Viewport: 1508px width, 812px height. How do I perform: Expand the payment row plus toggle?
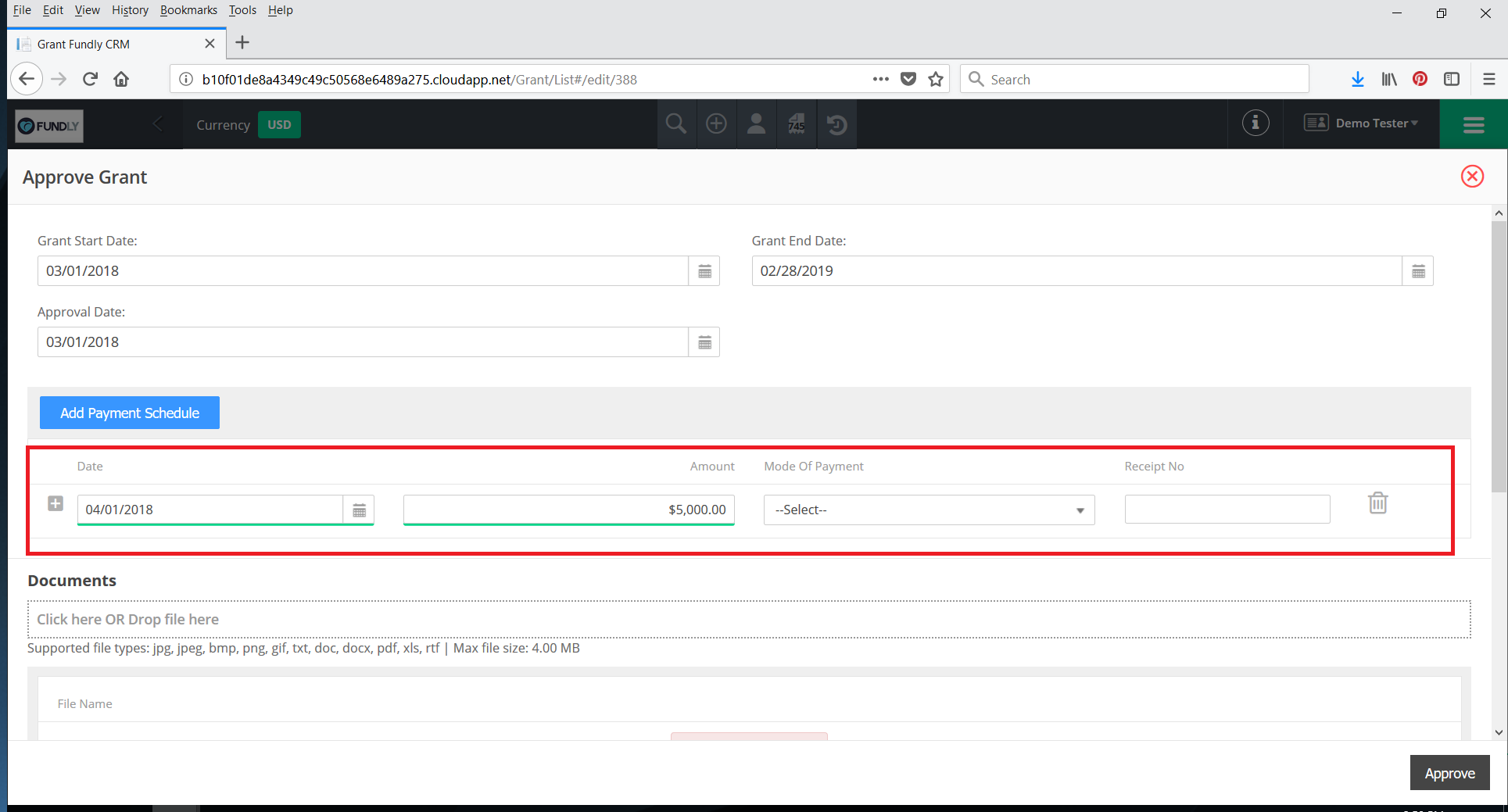(x=56, y=503)
